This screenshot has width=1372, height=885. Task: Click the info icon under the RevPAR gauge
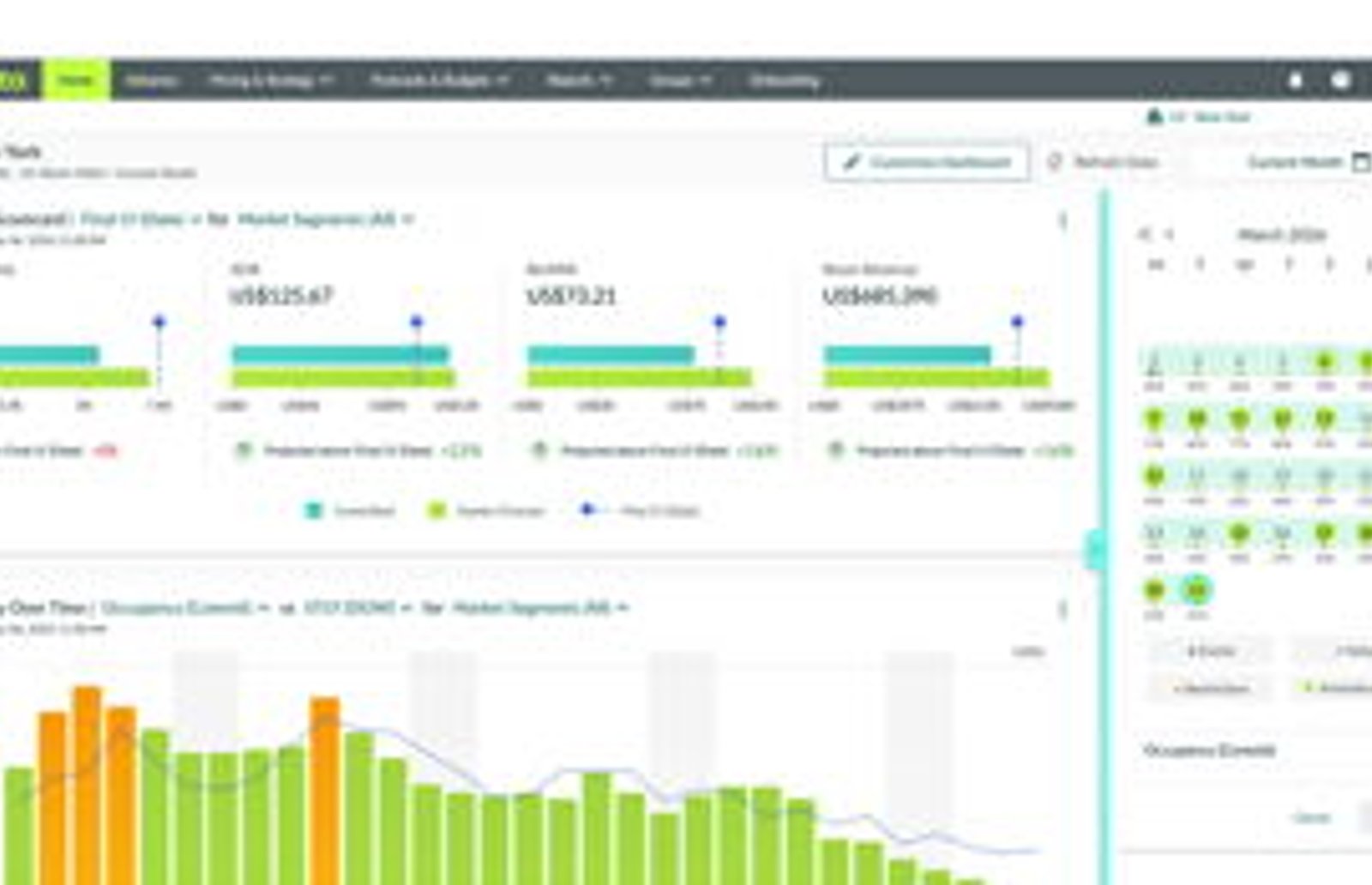(539, 449)
